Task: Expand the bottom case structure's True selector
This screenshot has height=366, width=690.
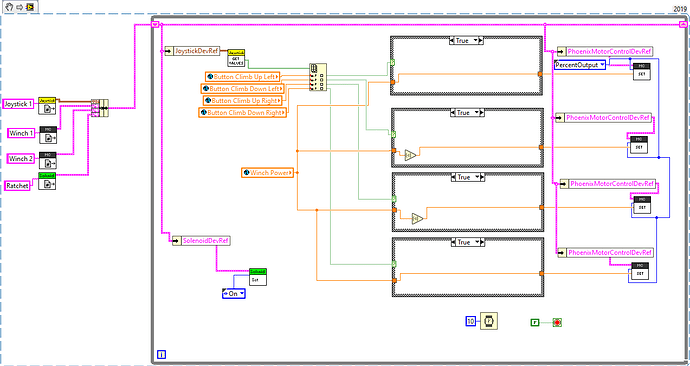Action: click(x=467, y=242)
